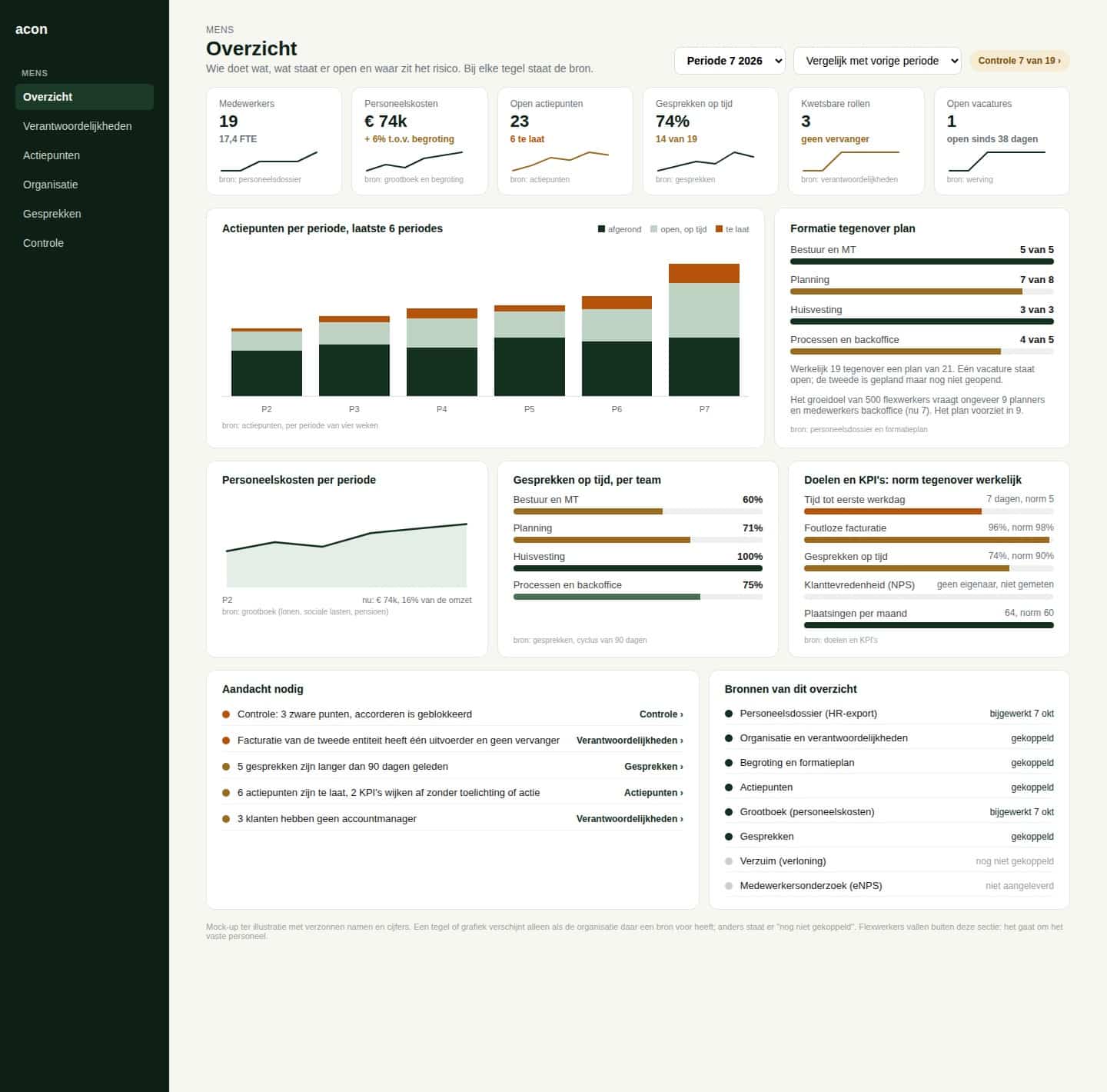This screenshot has width=1107, height=1092.
Task: Click the P7 bar in the Actiepunten chart
Action: point(704,330)
